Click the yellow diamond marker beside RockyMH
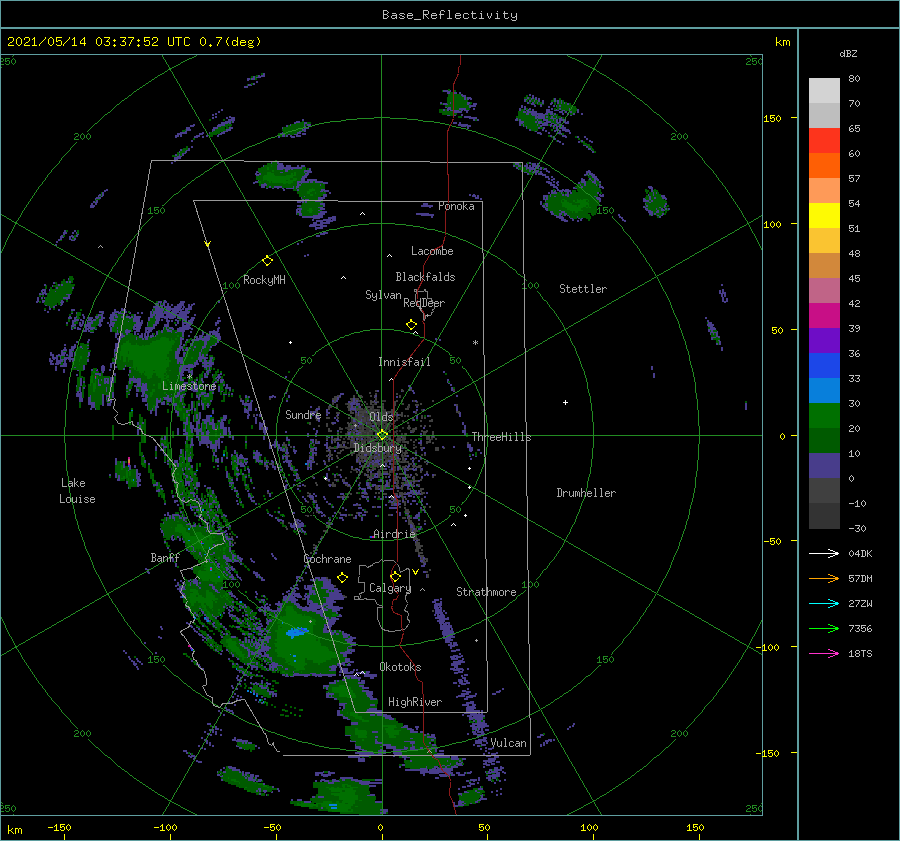This screenshot has height=841, width=900. pyautogui.click(x=267, y=261)
